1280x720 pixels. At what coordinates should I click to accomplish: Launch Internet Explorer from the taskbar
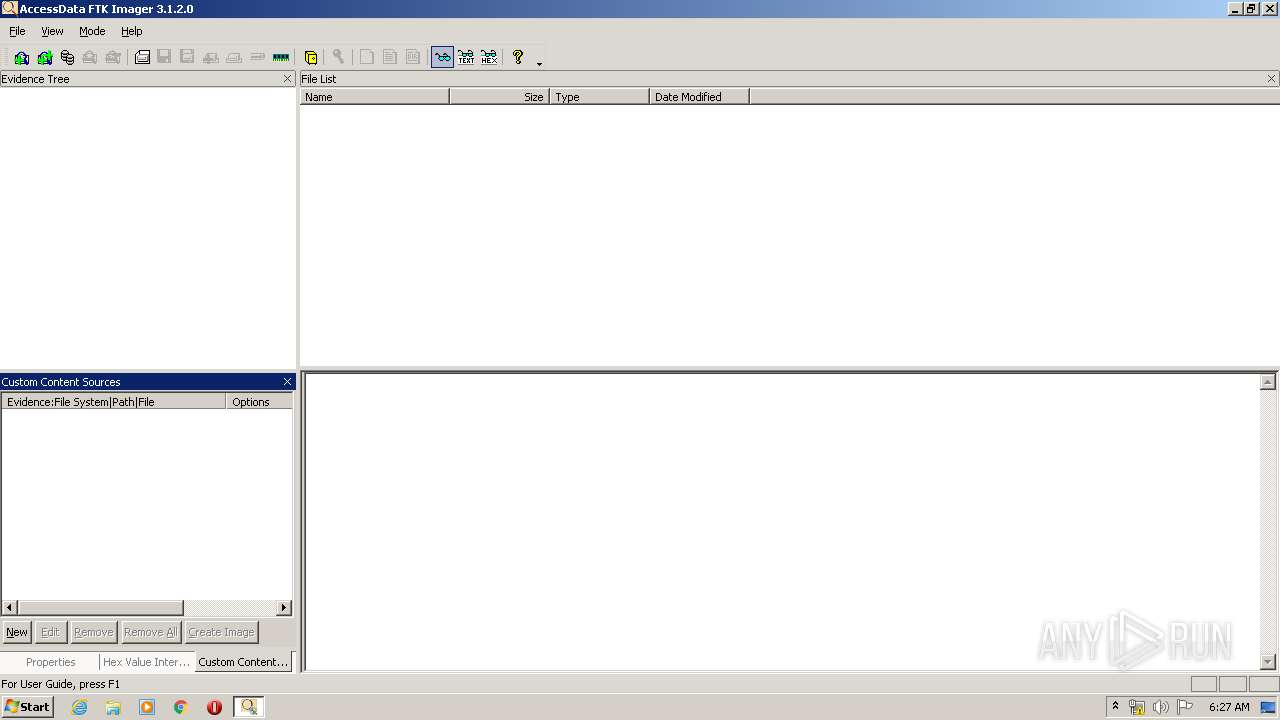pyautogui.click(x=79, y=707)
